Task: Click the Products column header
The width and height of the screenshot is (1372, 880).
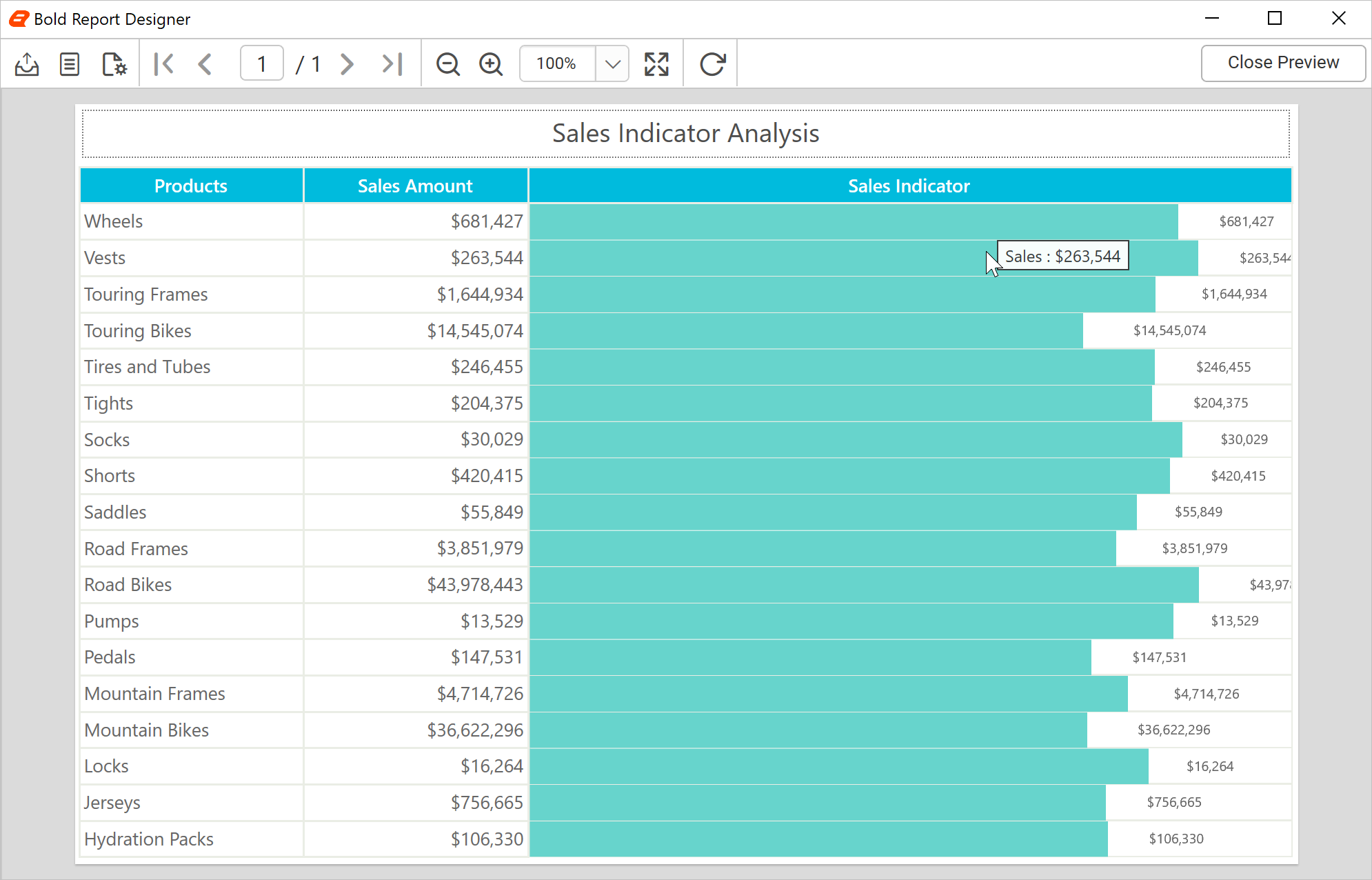Action: point(191,186)
